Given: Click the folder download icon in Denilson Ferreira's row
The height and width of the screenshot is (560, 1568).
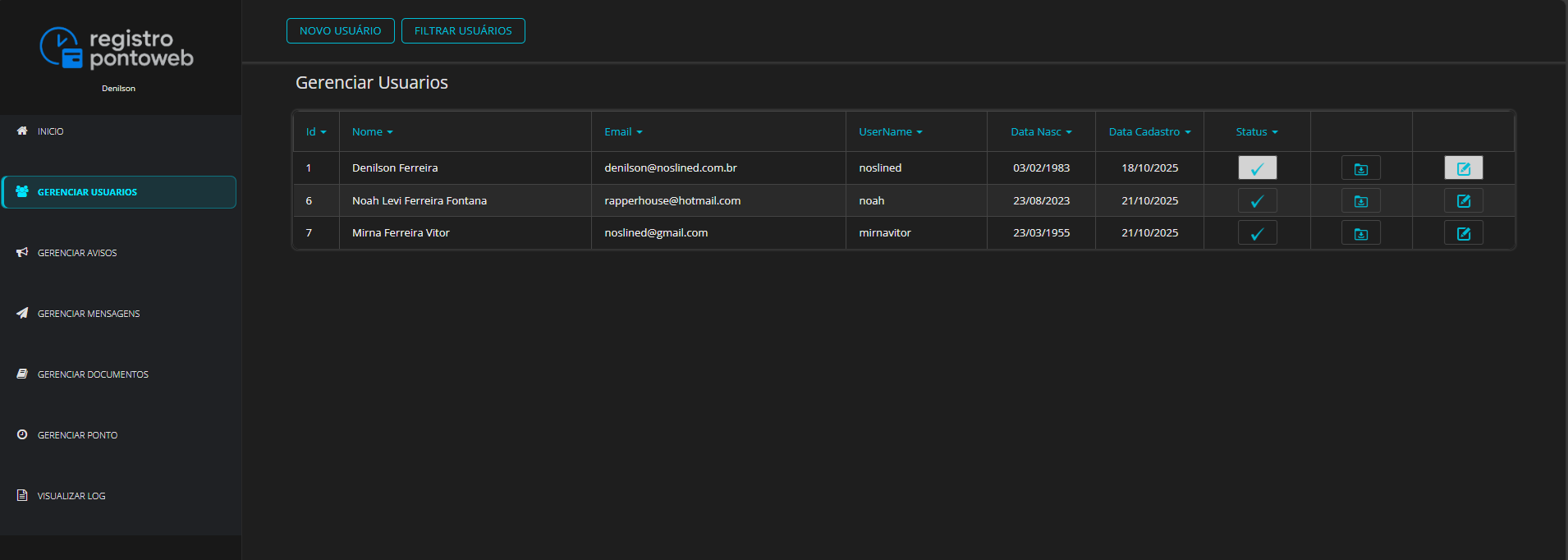Looking at the screenshot, I should pos(1360,168).
